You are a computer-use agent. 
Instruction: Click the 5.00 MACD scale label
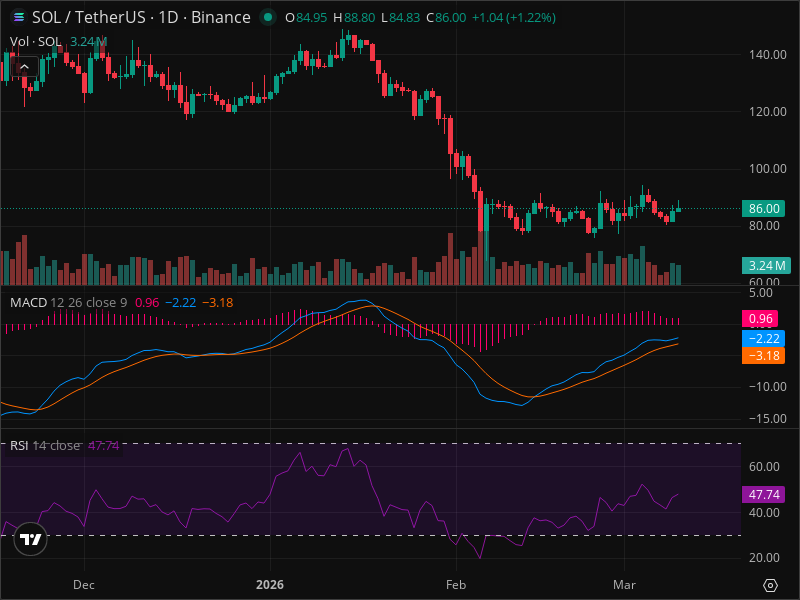click(x=760, y=293)
